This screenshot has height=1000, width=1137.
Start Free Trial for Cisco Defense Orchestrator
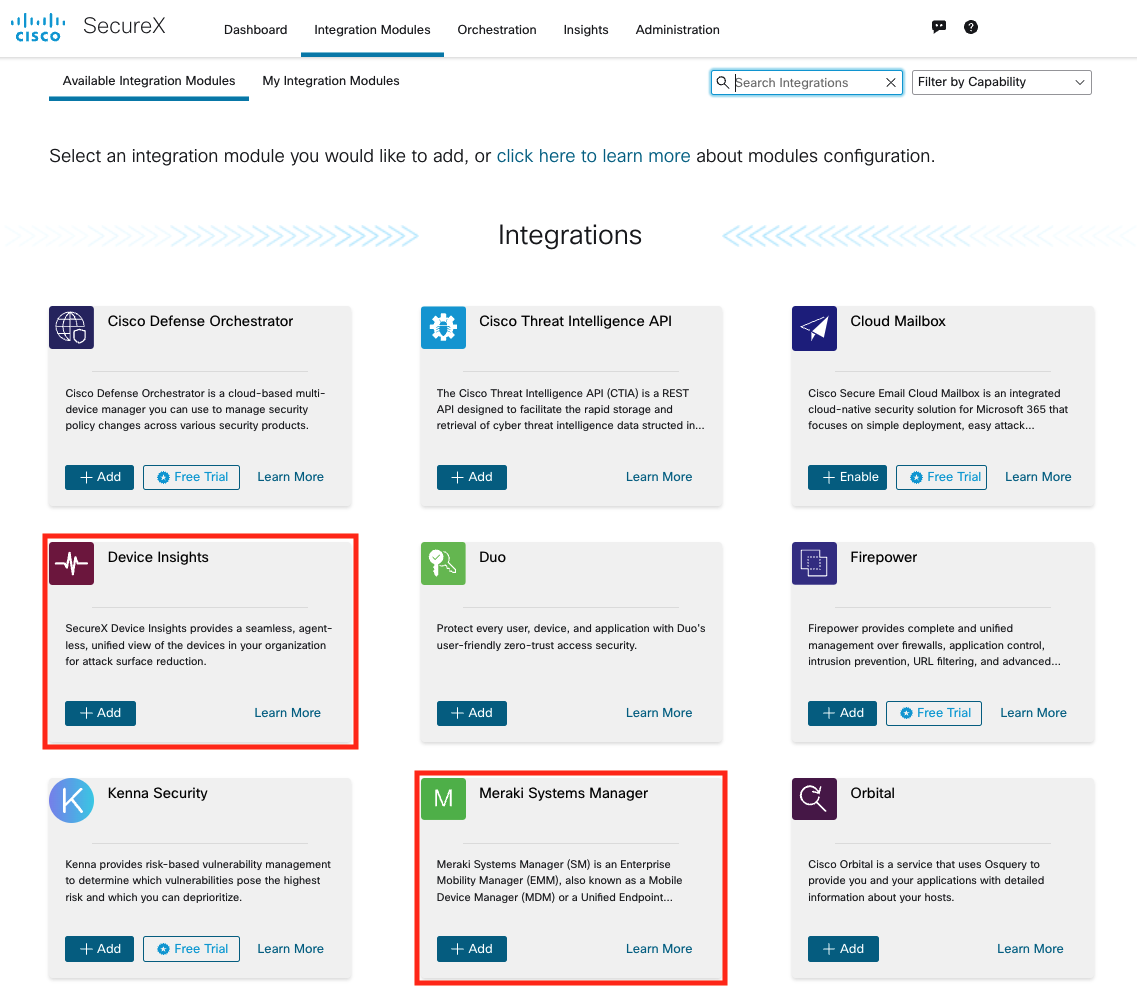(x=191, y=477)
